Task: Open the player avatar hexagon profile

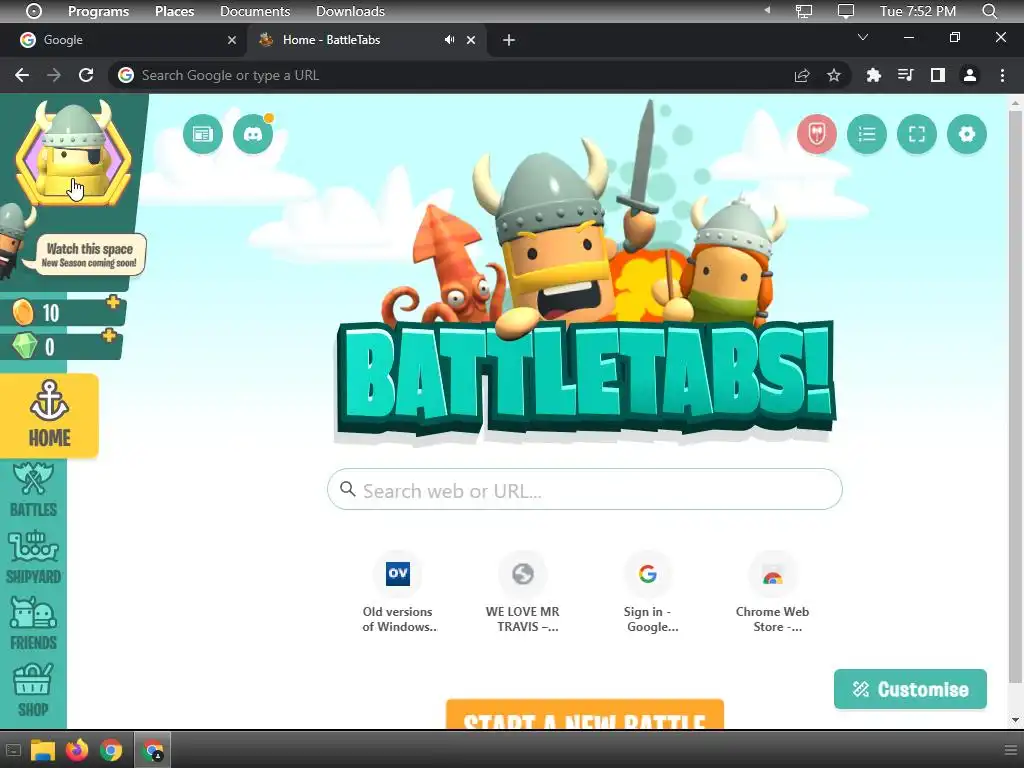Action: pyautogui.click(x=73, y=154)
